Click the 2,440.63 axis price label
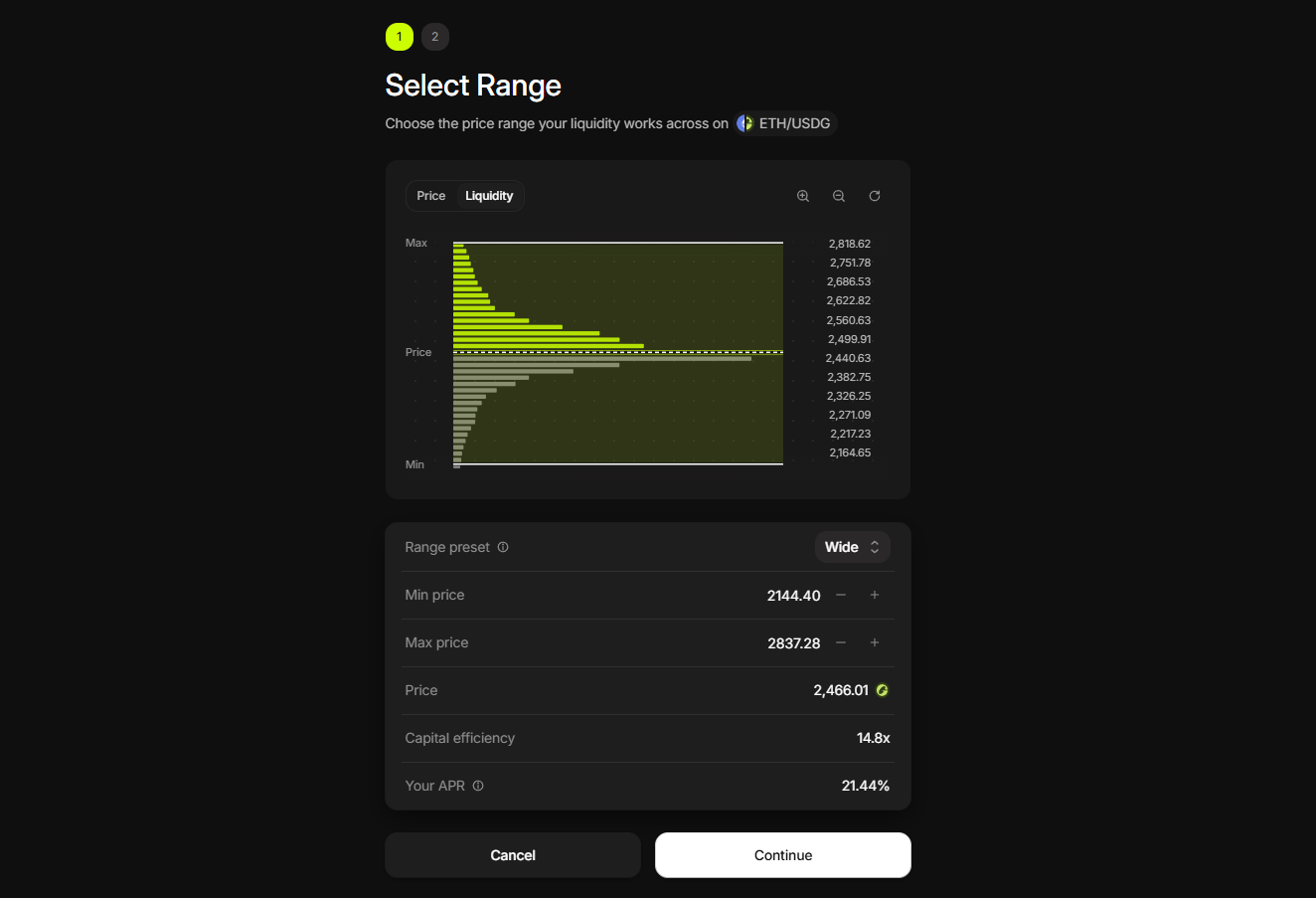 coord(848,358)
